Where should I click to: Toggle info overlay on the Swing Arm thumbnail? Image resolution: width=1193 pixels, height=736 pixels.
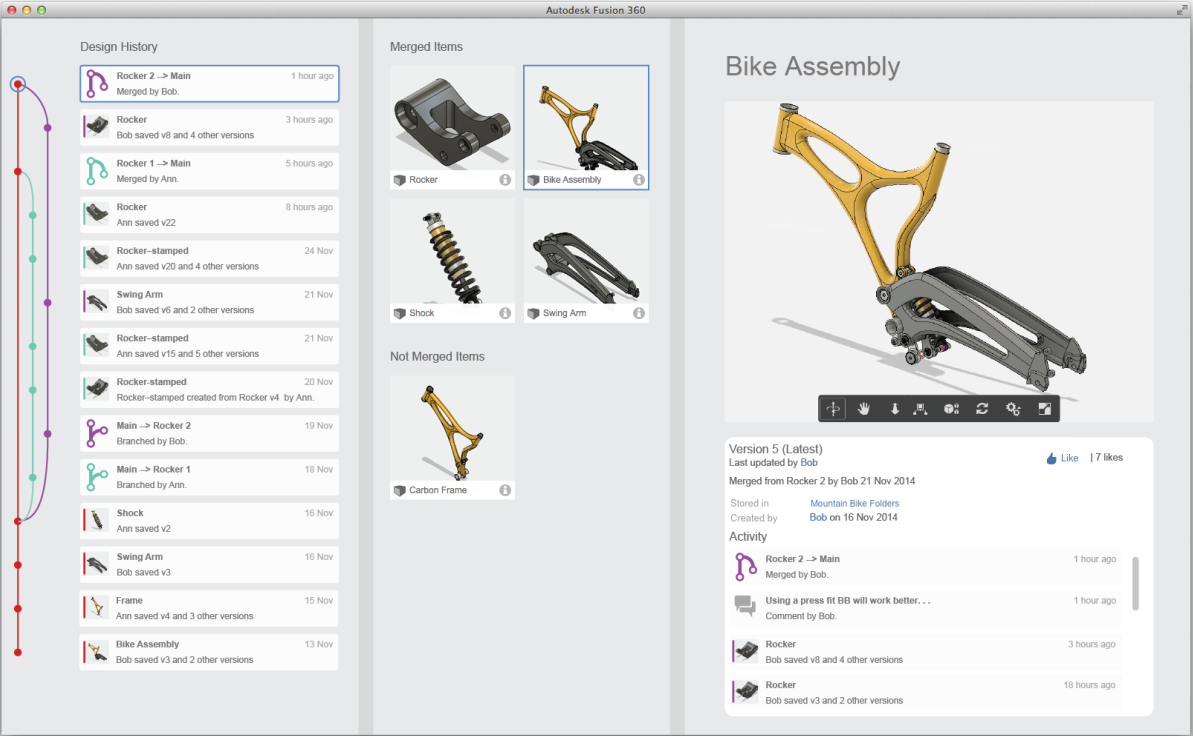point(639,313)
